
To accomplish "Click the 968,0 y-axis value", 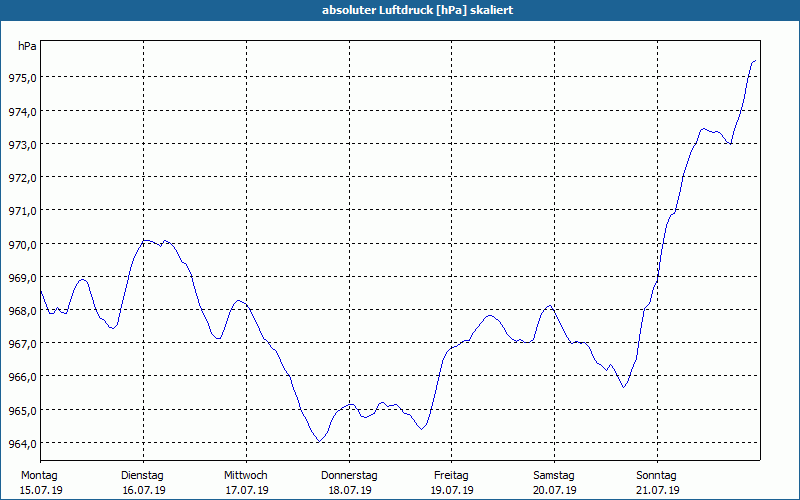I will pos(22,311).
